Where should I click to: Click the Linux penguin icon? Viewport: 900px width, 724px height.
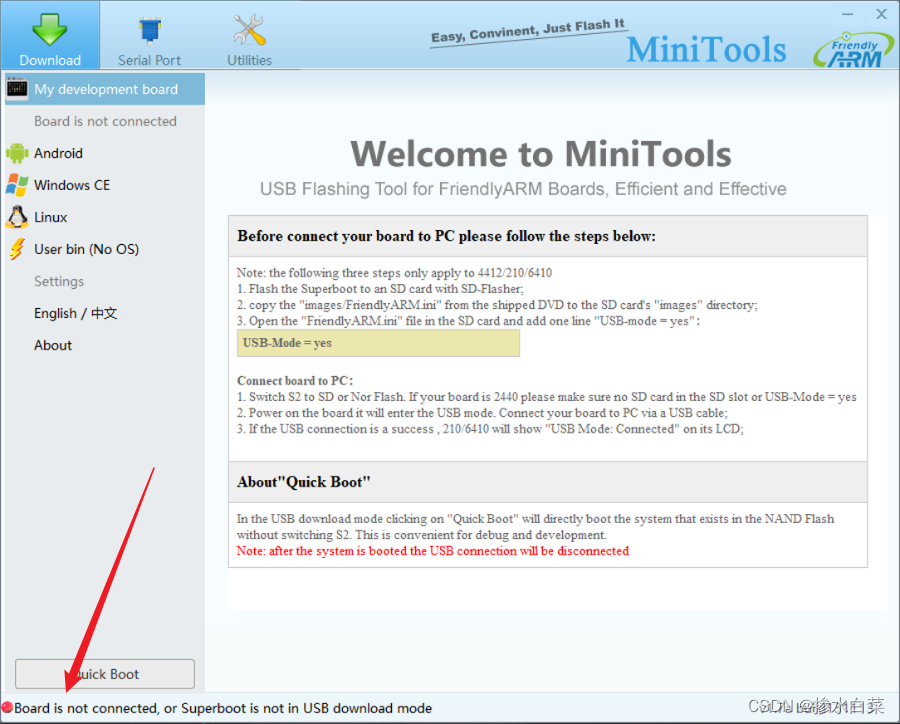pos(17,217)
